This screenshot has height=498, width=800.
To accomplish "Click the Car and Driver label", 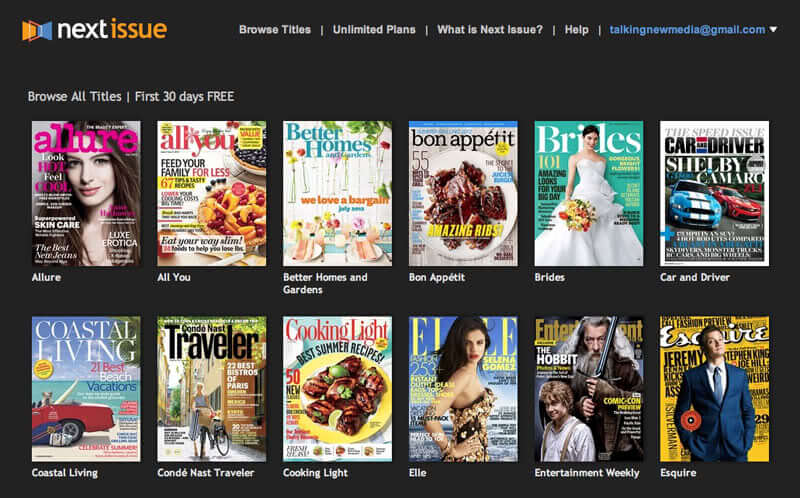I will pos(695,277).
